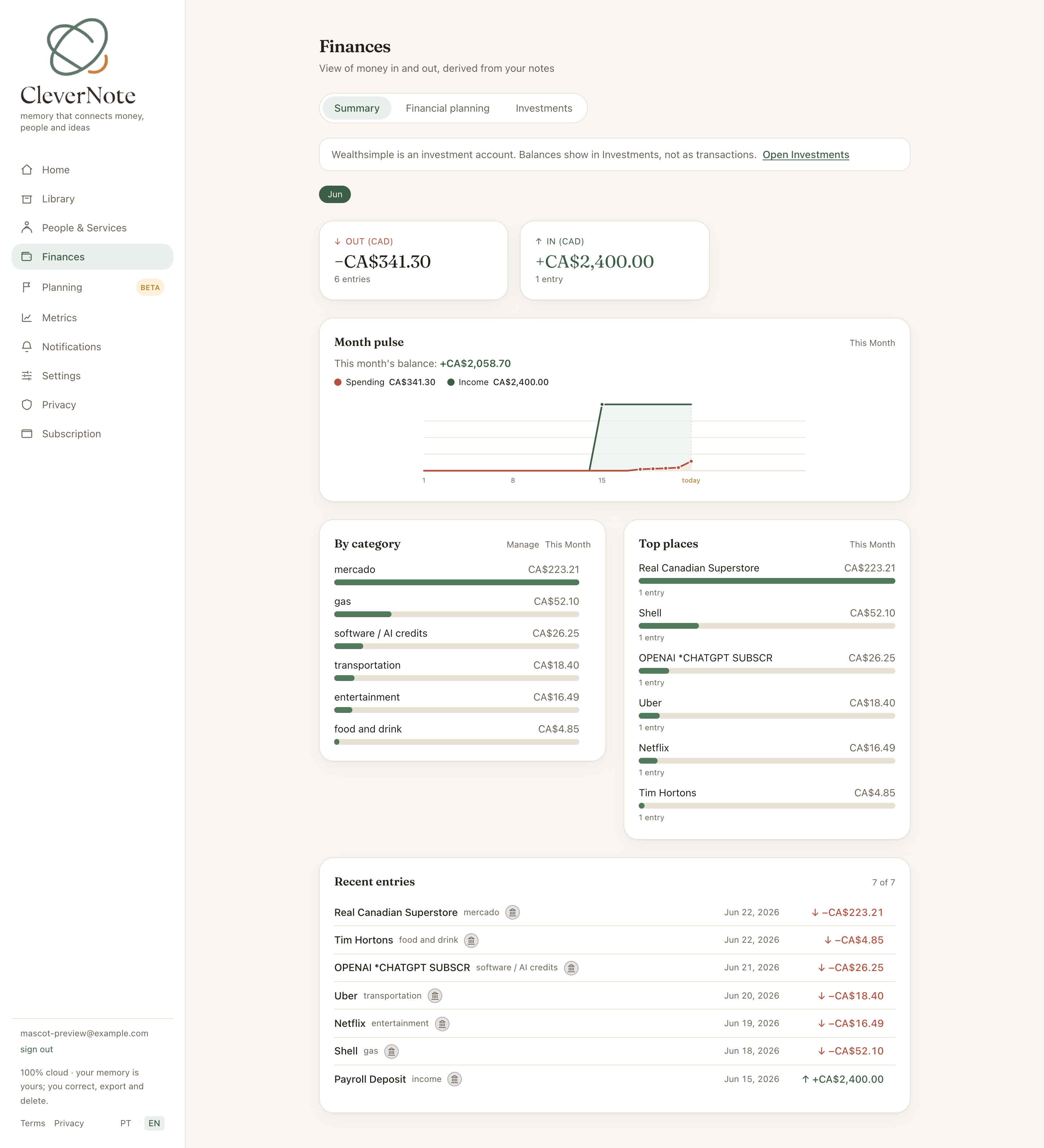Click the Library archive icon

click(x=27, y=199)
